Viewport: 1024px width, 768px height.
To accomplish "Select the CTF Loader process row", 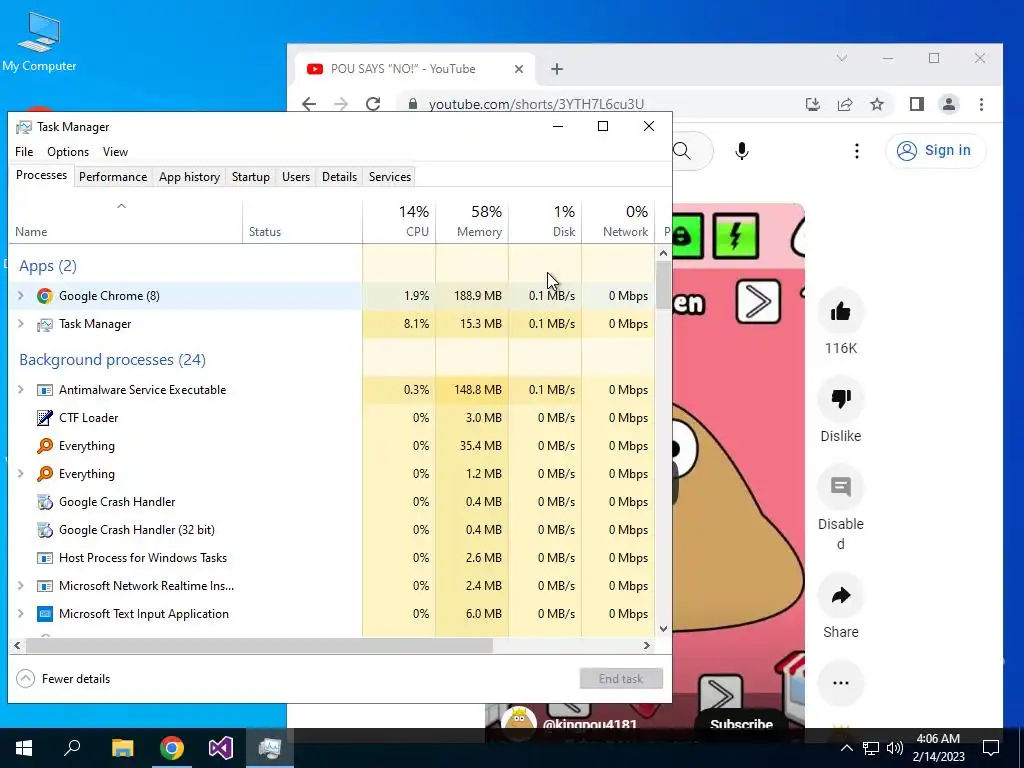I will tap(332, 418).
